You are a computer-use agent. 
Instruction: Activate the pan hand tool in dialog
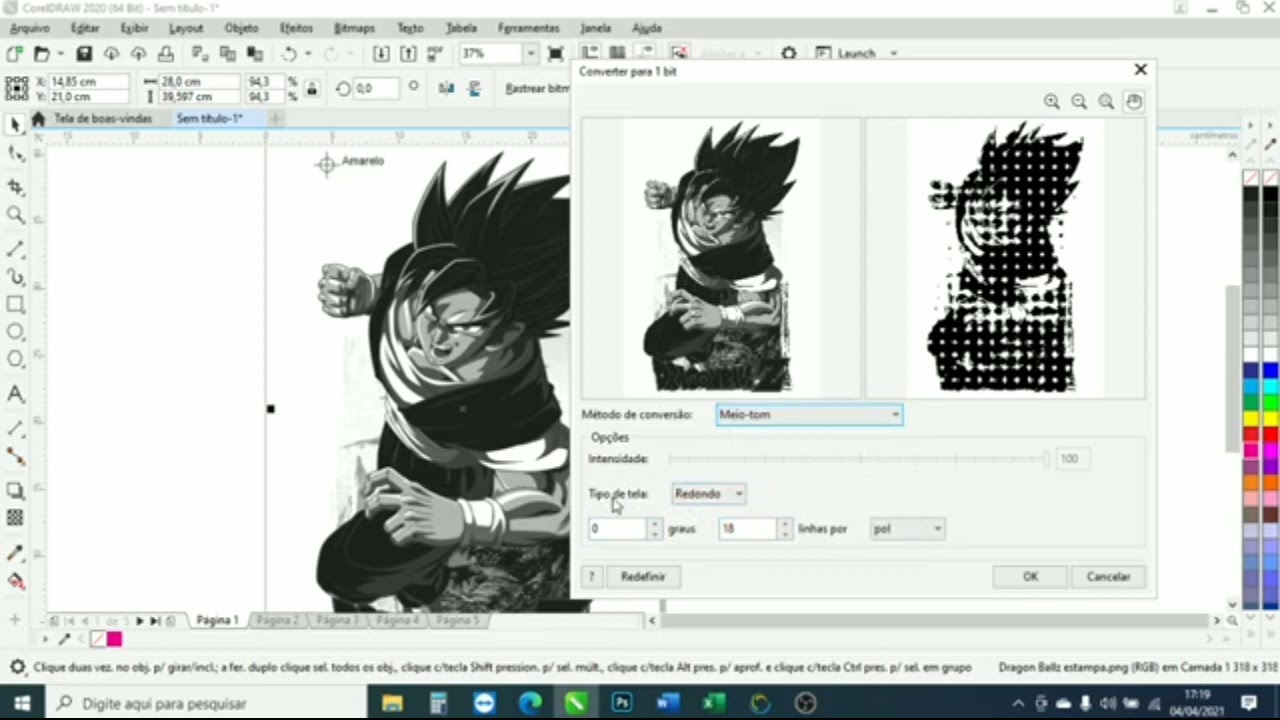click(1133, 101)
